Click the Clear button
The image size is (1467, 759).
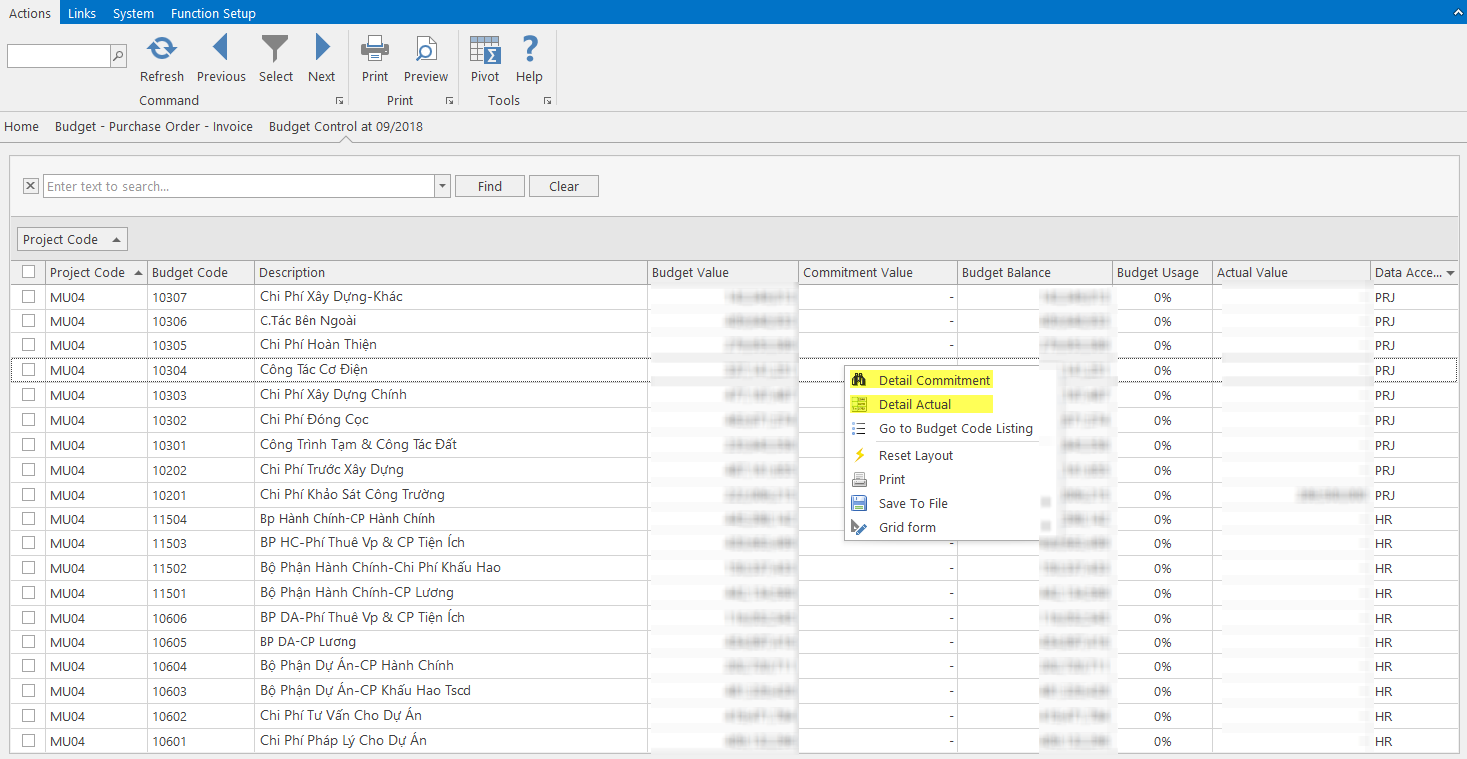pos(564,186)
